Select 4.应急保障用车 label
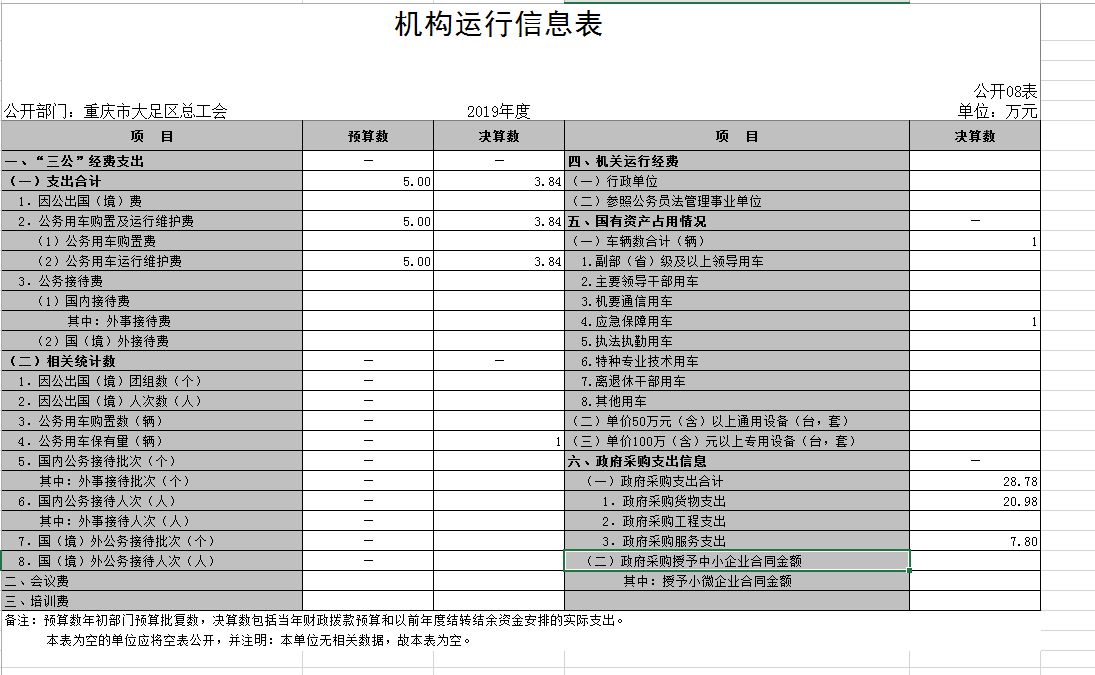 pyautogui.click(x=626, y=321)
